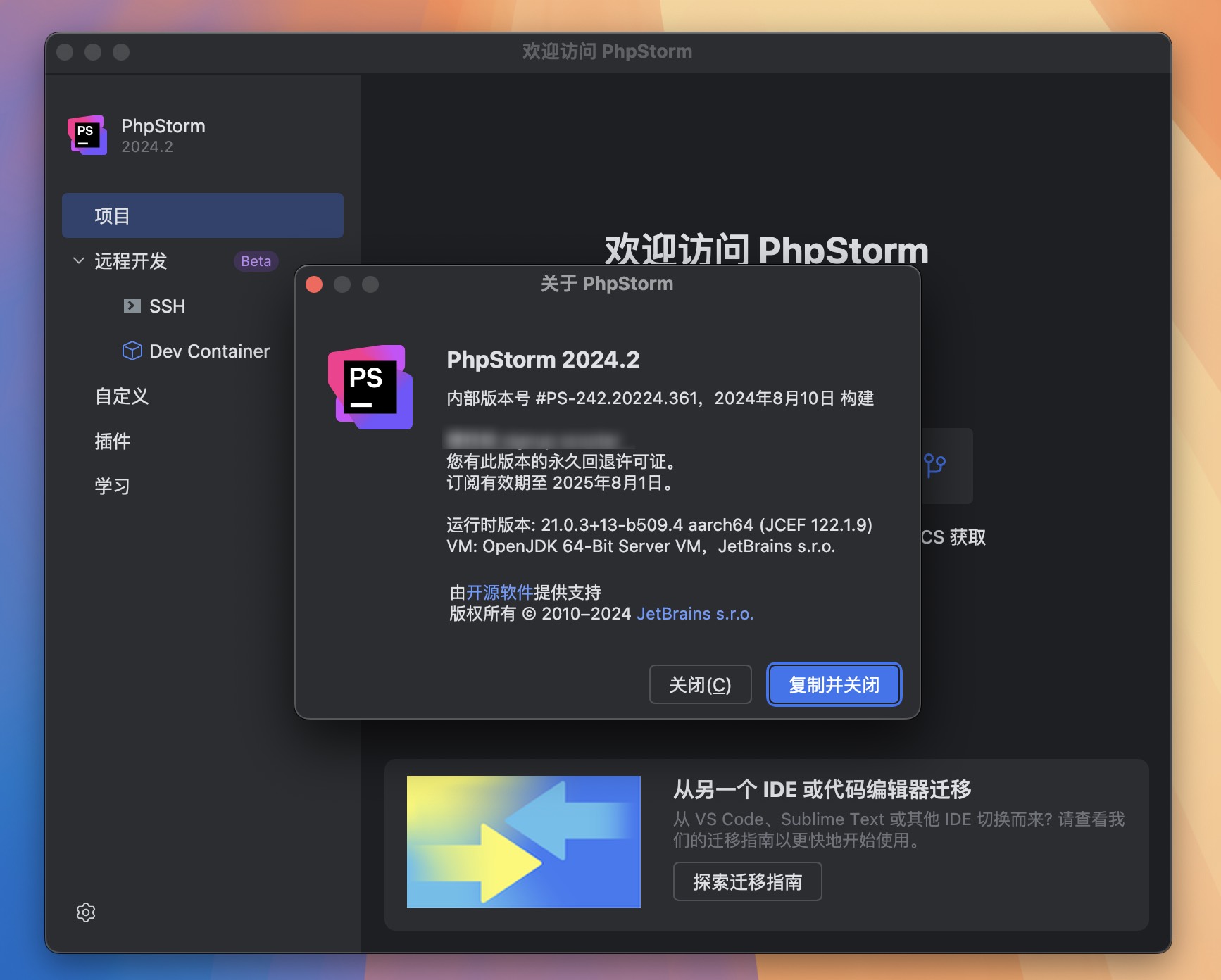This screenshot has width=1221, height=980.
Task: Click the large PS logo in About dialog
Action: click(370, 387)
